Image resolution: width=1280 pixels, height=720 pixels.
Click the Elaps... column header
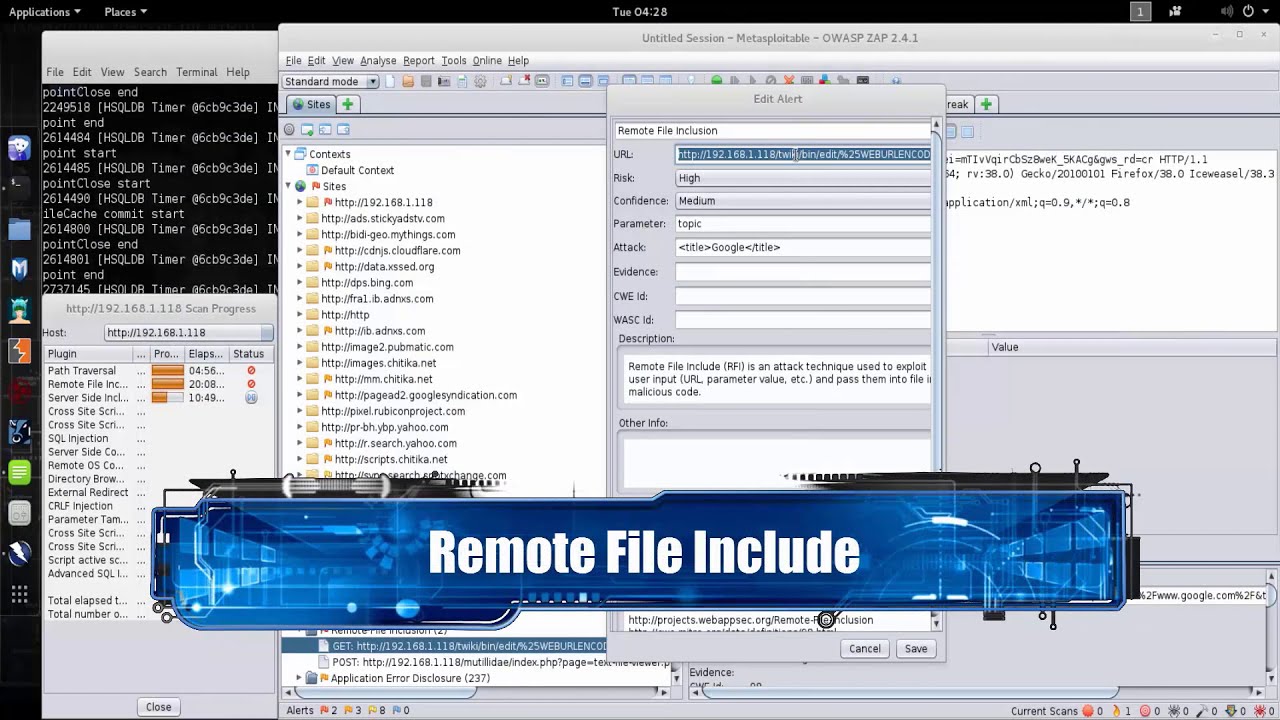(x=205, y=354)
